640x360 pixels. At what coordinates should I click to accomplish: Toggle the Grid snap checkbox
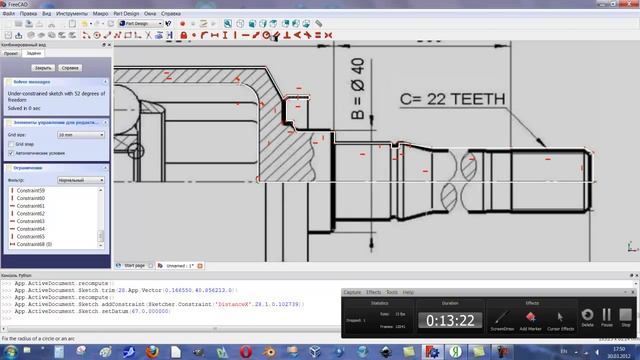pos(11,144)
